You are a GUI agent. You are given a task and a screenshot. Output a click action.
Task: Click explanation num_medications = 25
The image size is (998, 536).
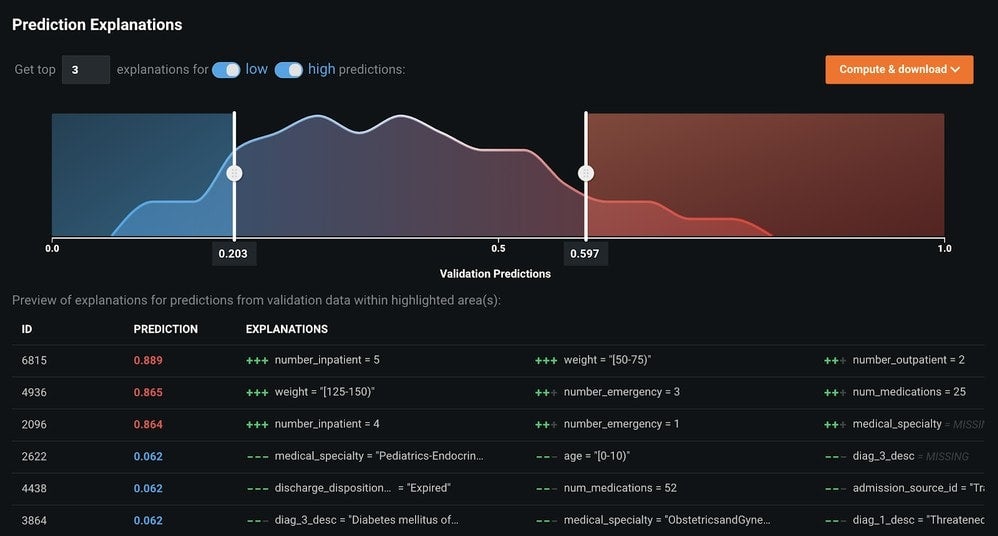(909, 391)
